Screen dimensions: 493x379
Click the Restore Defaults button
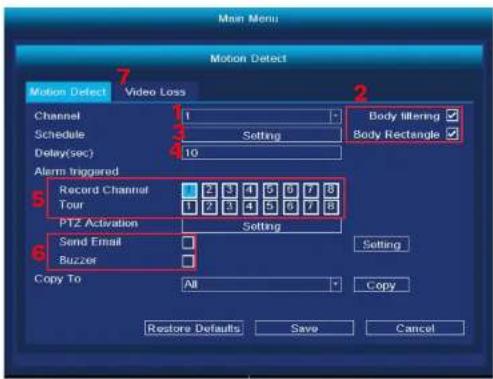click(x=194, y=328)
